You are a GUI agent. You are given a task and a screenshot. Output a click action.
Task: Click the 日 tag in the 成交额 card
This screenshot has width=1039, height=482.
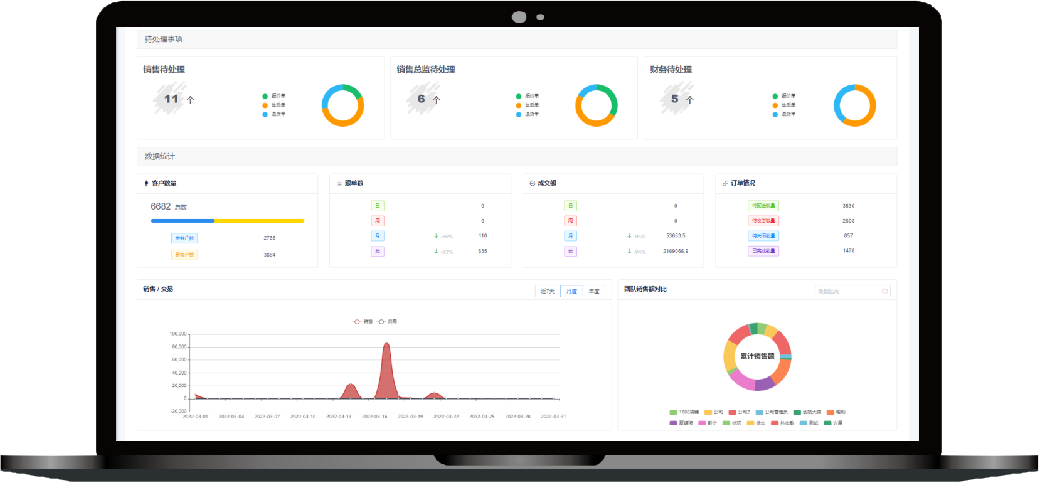click(x=571, y=206)
